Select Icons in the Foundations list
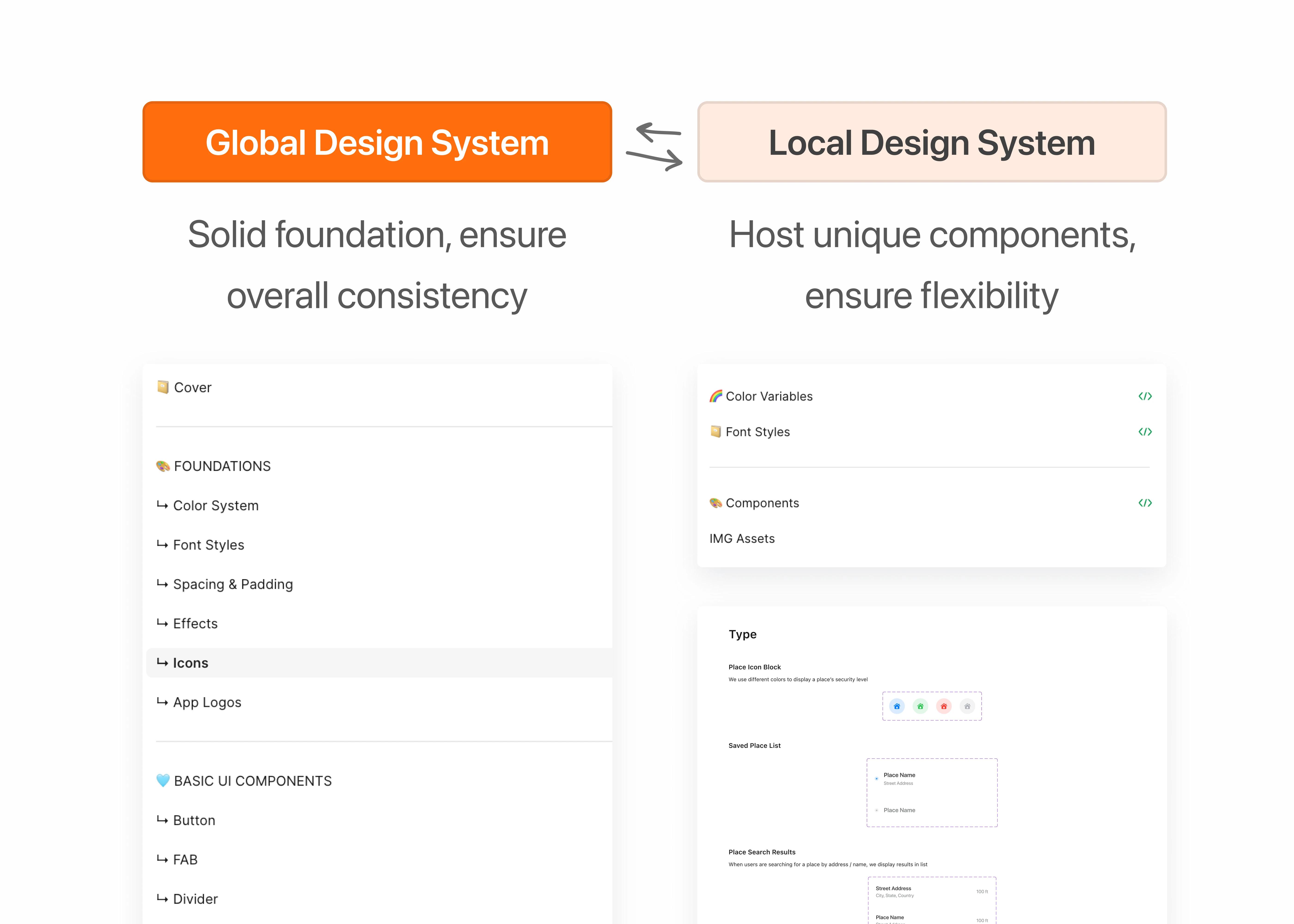1294x924 pixels. coord(190,662)
